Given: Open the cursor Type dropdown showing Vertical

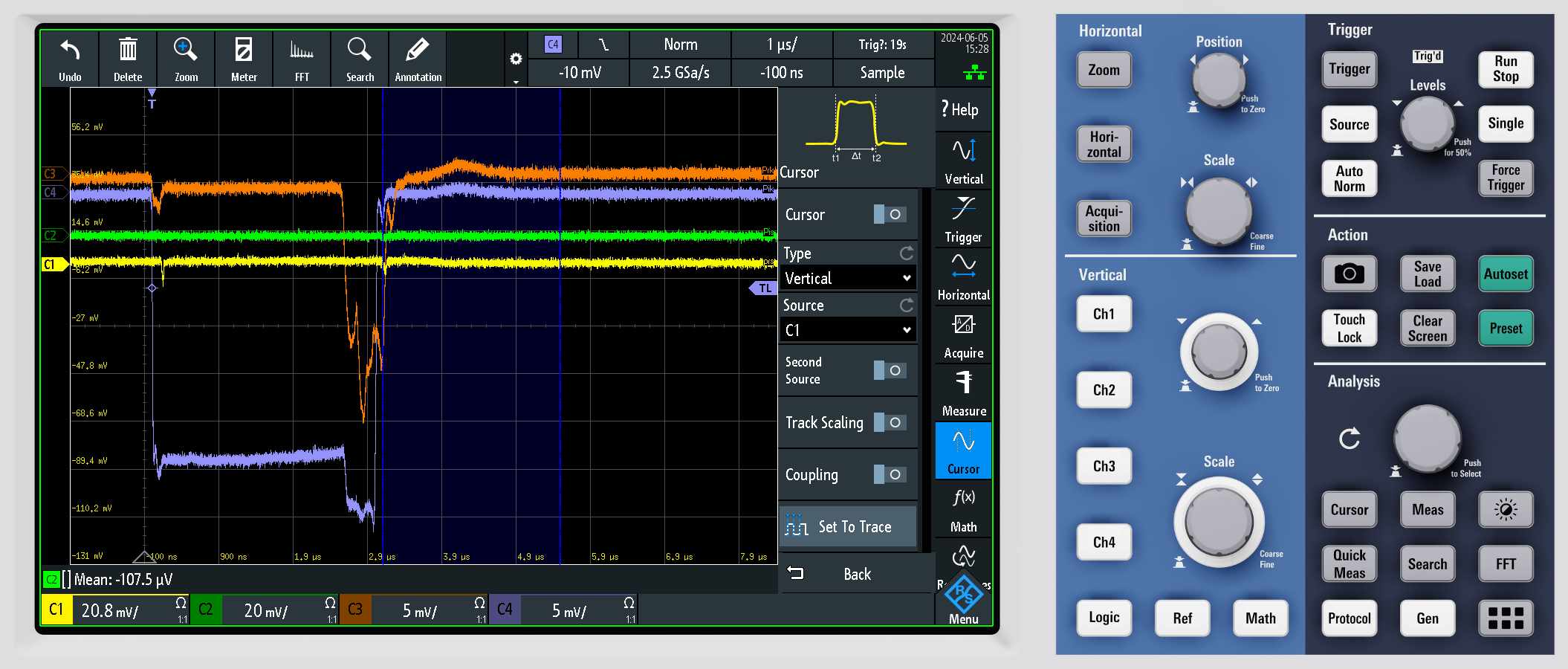Looking at the screenshot, I should tap(847, 278).
